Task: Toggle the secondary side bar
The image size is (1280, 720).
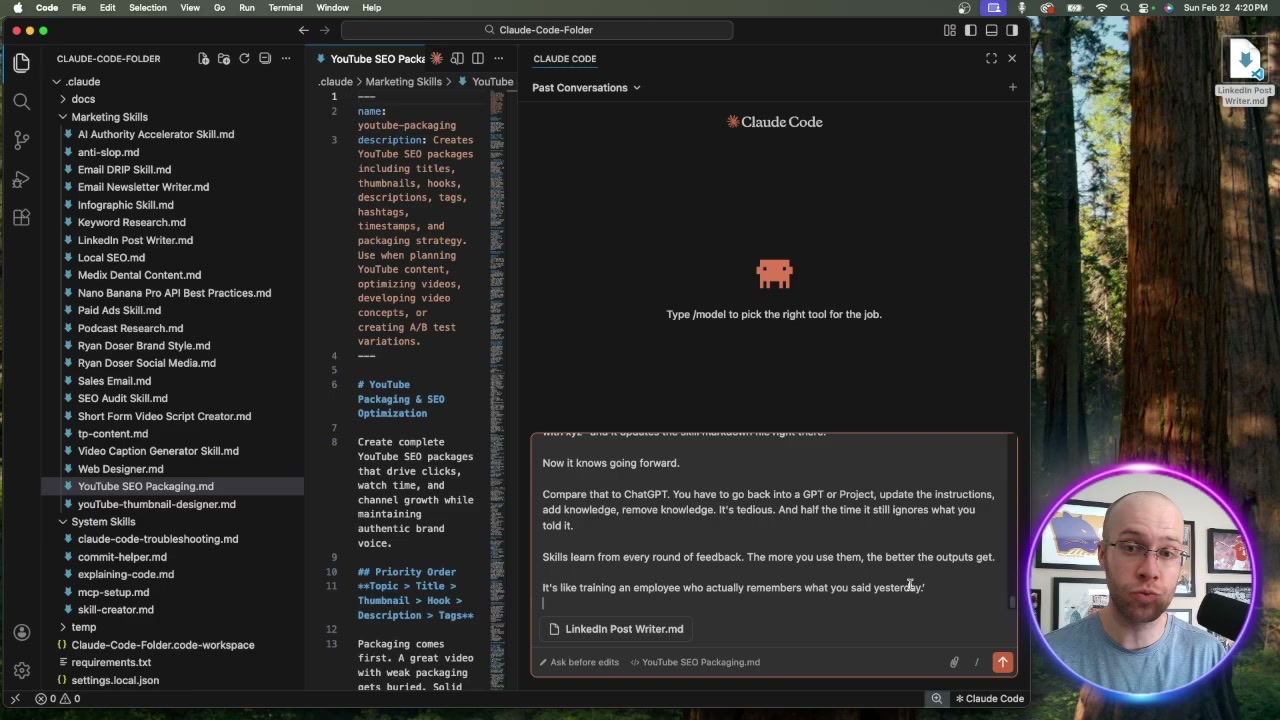Action: pyautogui.click(x=1012, y=30)
